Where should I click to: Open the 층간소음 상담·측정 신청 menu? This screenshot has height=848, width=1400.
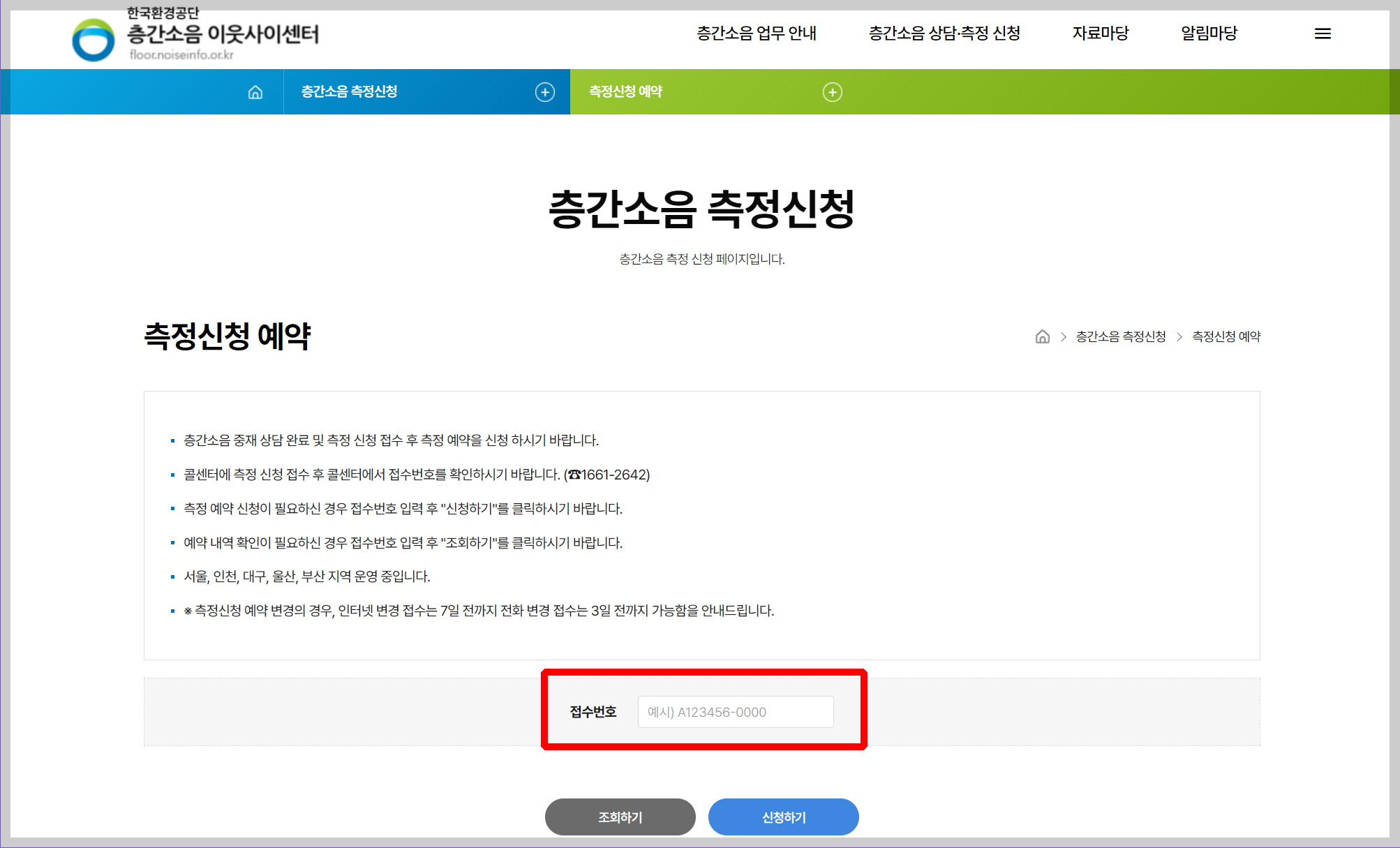click(x=944, y=33)
